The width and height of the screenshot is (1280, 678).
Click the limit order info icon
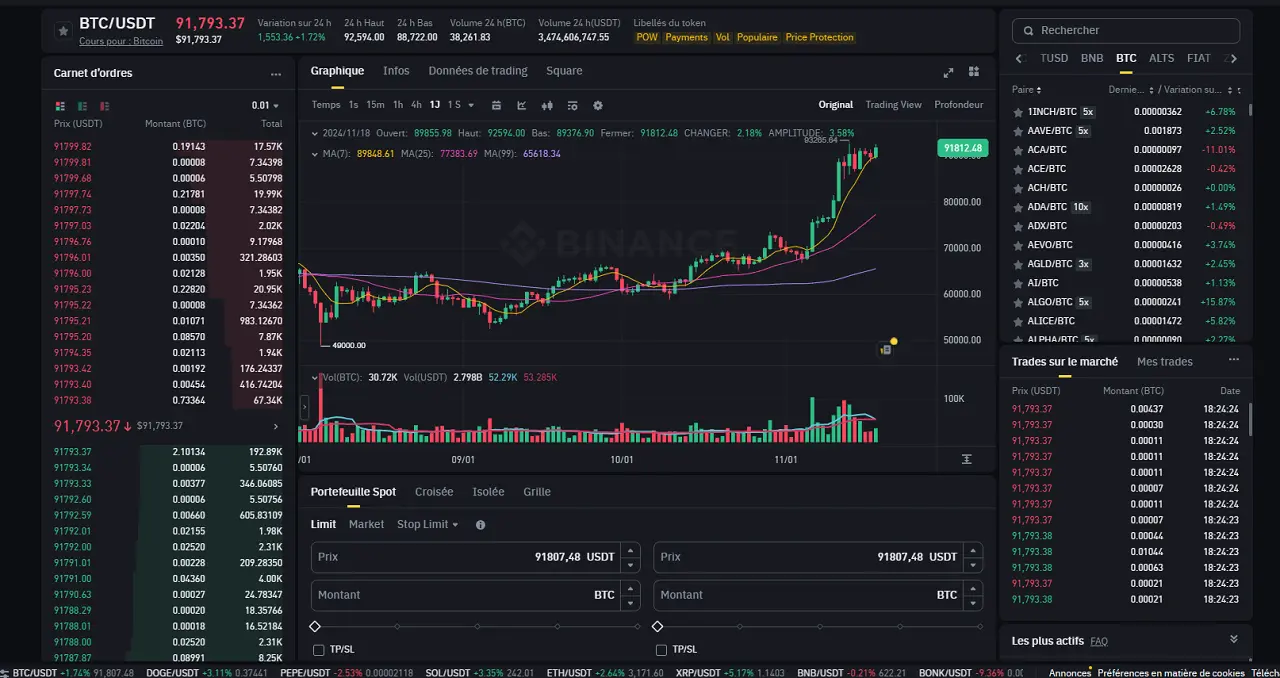pyautogui.click(x=480, y=525)
